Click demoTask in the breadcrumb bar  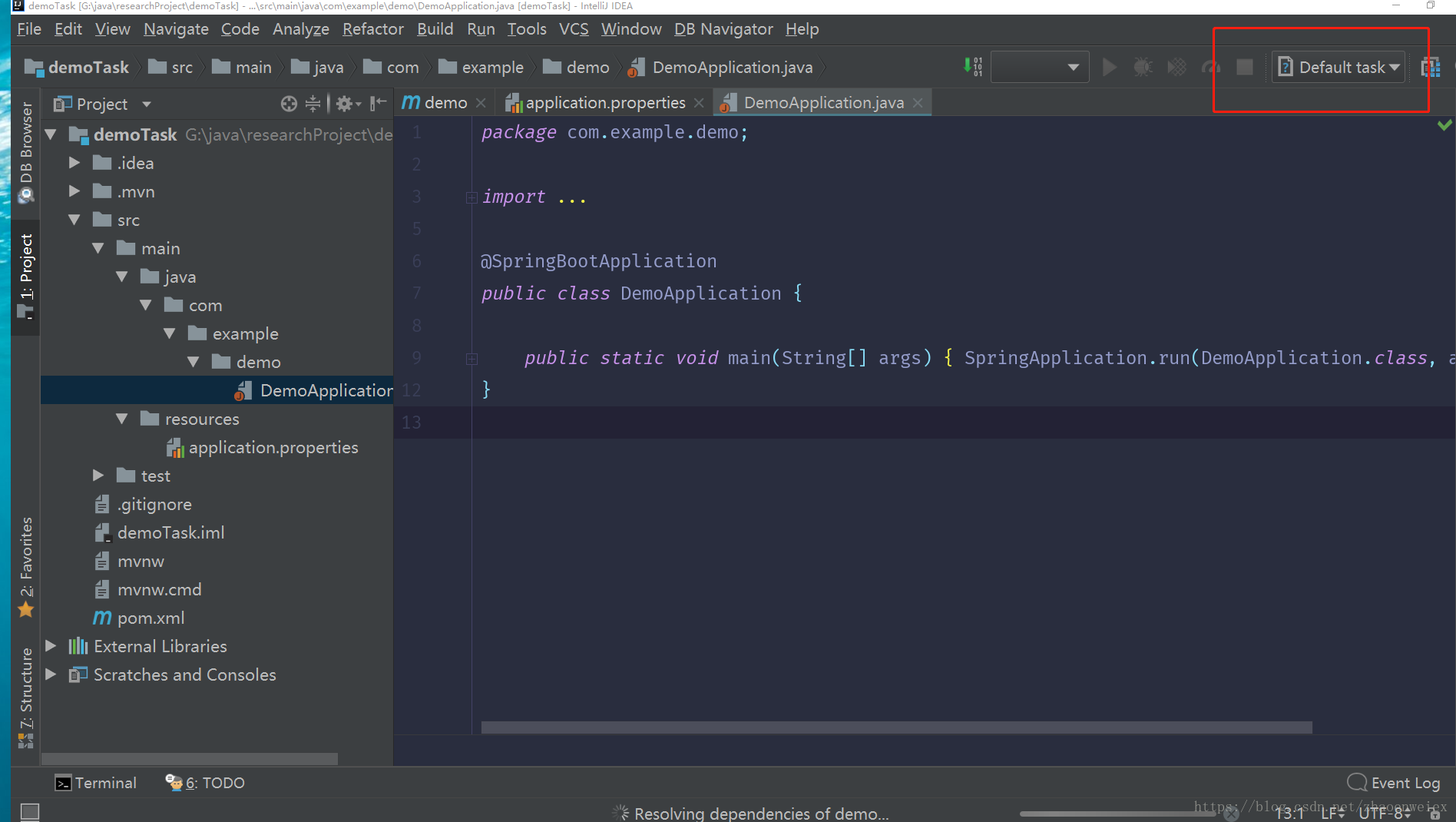coord(77,68)
